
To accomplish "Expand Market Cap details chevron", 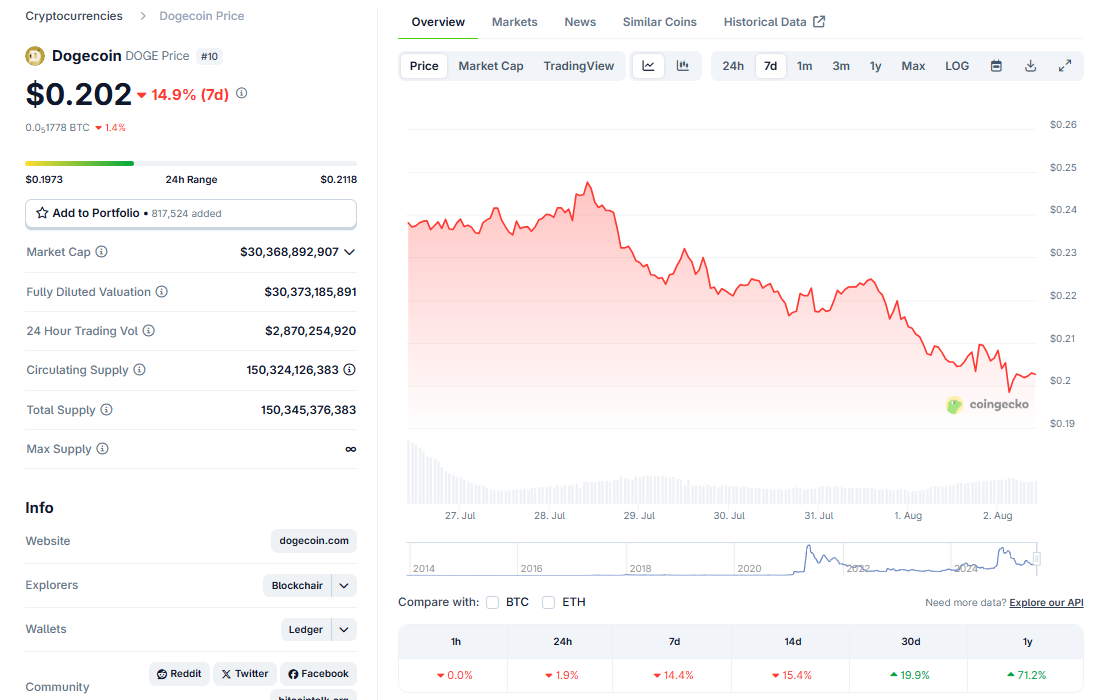I will (x=349, y=252).
